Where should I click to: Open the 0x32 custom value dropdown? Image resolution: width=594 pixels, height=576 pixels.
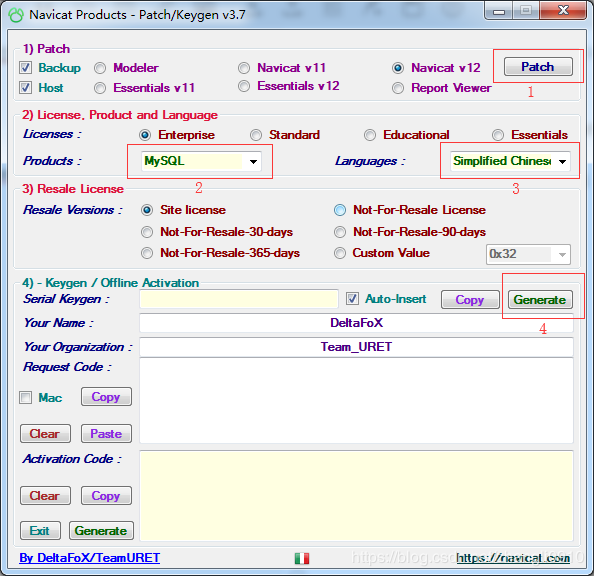(x=528, y=254)
